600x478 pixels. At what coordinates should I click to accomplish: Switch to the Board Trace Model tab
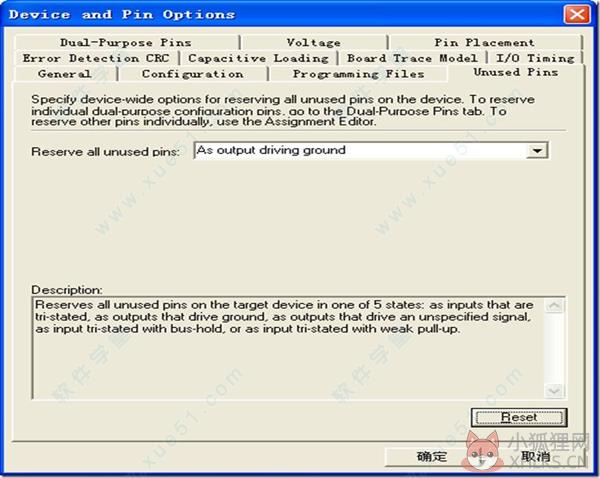(x=412, y=58)
